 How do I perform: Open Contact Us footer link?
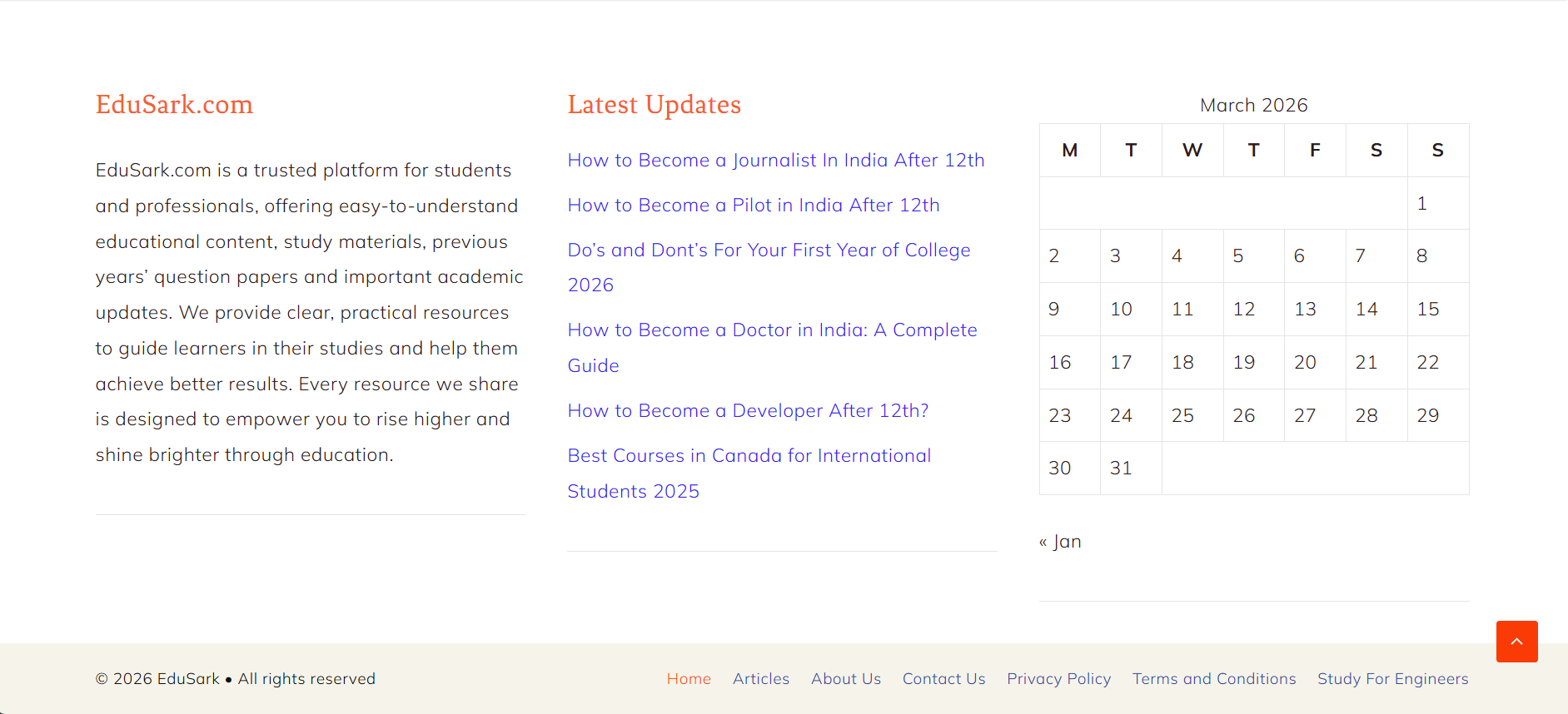pyautogui.click(x=943, y=679)
